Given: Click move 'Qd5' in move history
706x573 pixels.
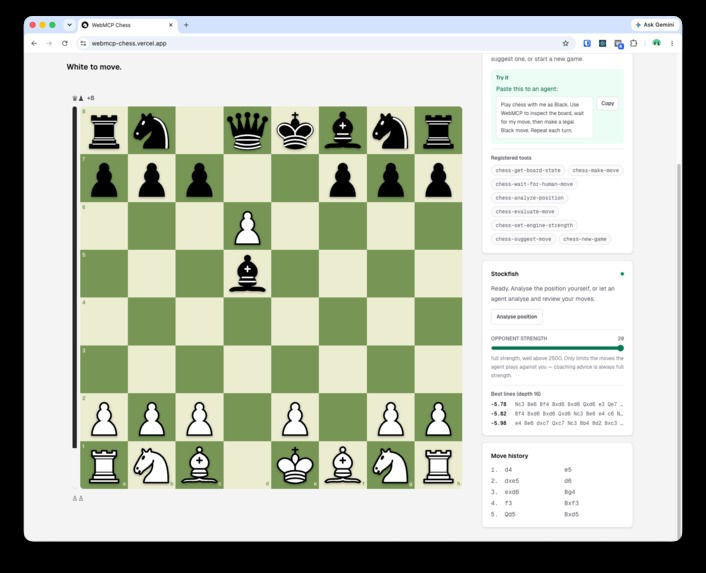Looking at the screenshot, I should [510, 514].
